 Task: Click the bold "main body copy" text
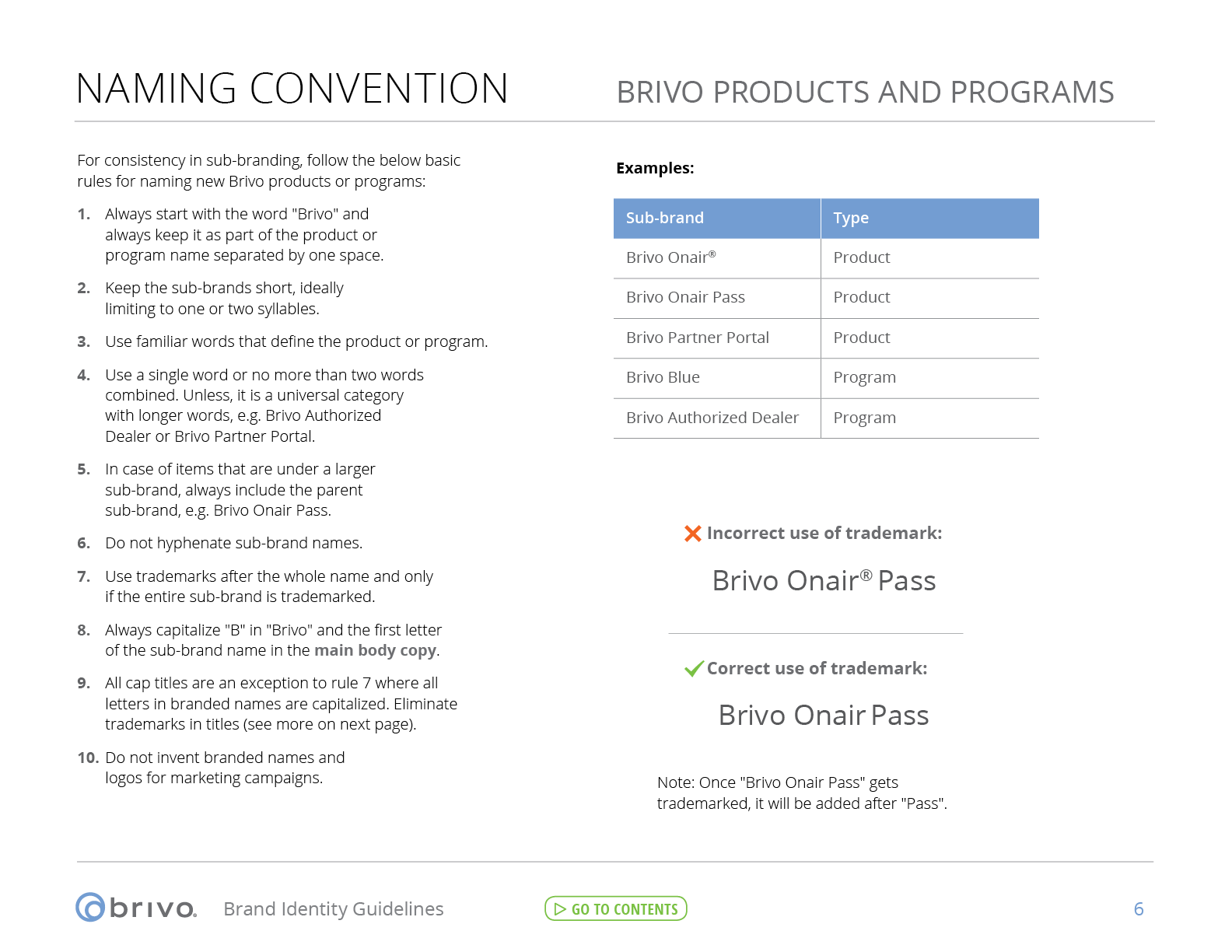[375, 650]
